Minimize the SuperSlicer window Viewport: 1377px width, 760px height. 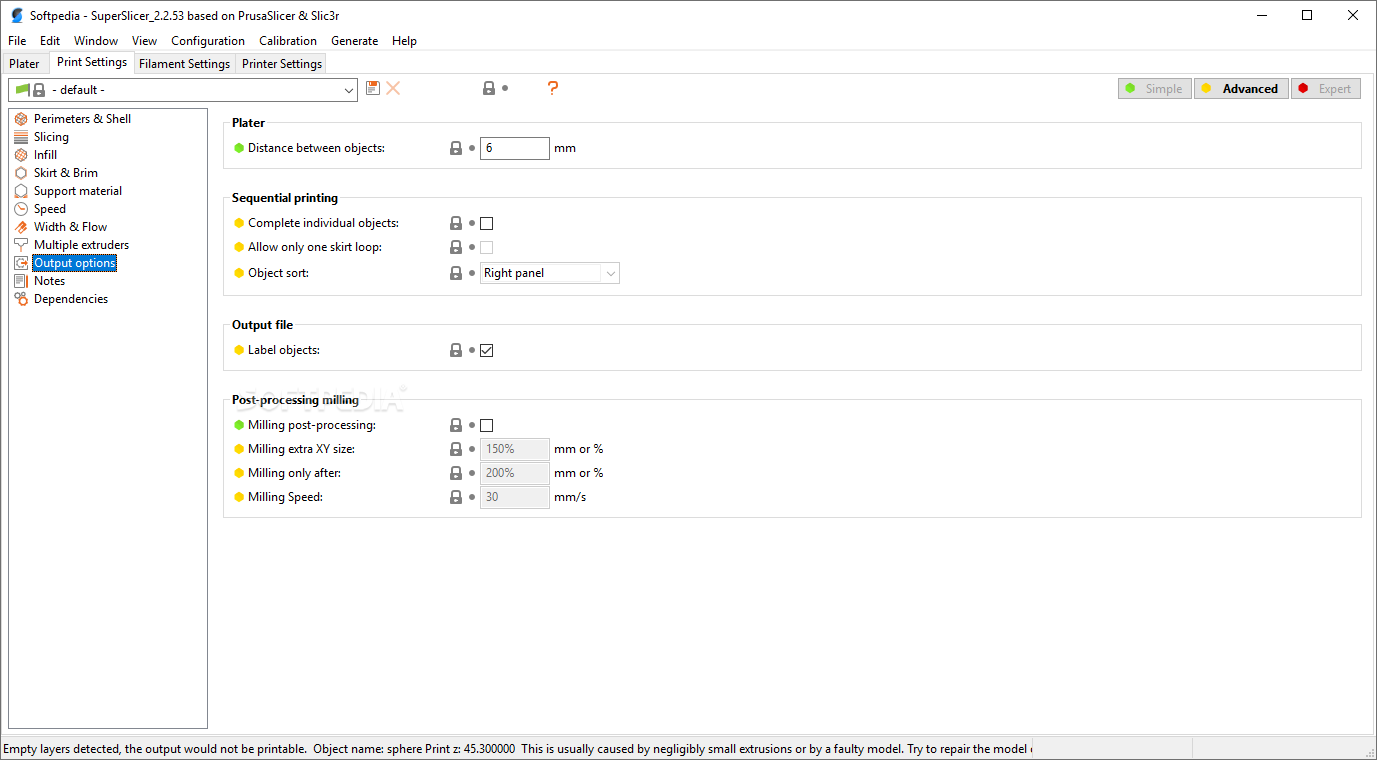pos(1261,15)
